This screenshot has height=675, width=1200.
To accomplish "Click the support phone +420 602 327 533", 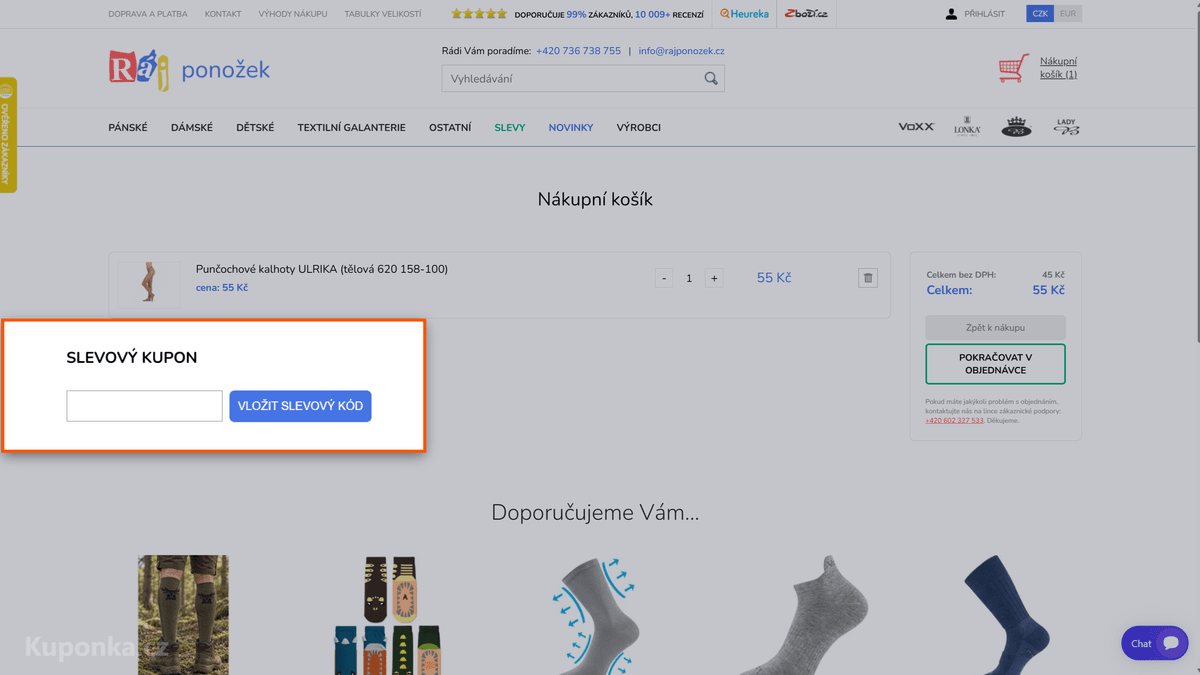I will 954,420.
